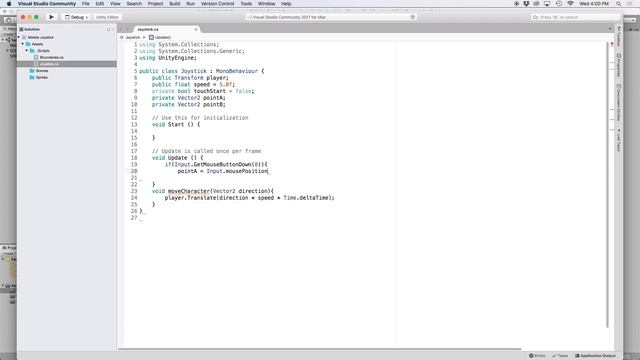Open the Update() member breadcrumb
Image resolution: width=640 pixels, height=360 pixels.
[160, 37]
